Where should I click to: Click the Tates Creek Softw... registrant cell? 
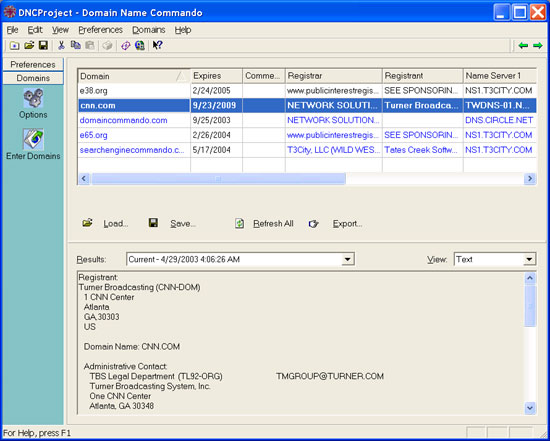coord(422,150)
